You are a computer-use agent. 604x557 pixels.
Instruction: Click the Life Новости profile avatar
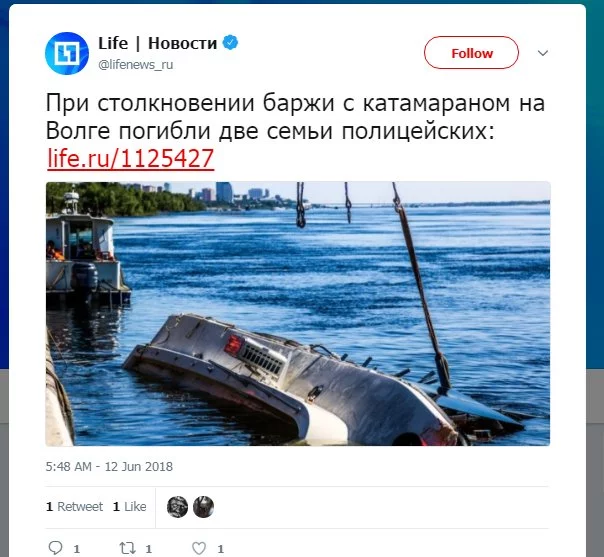67,53
